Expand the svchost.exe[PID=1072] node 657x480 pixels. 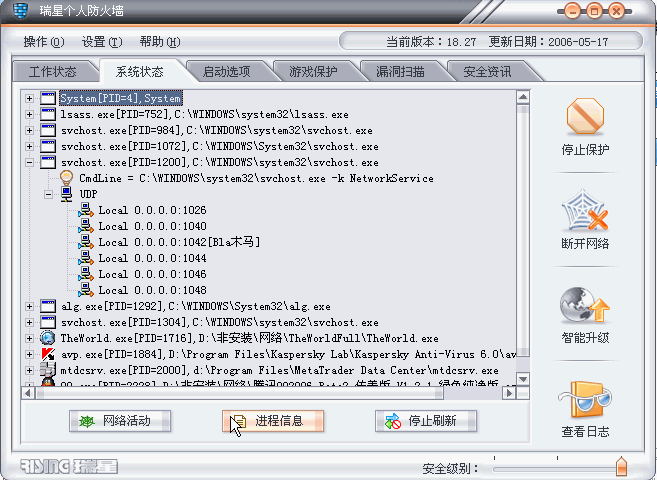[x=29, y=146]
